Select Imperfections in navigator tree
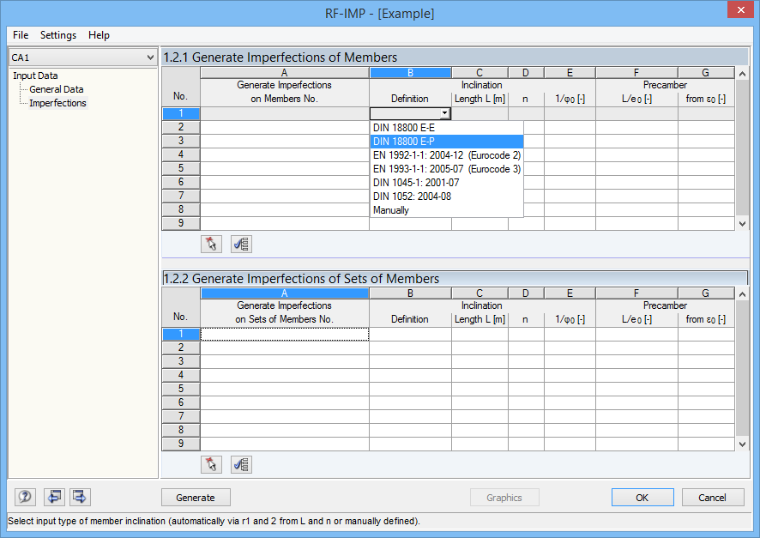Image resolution: width=760 pixels, height=538 pixels. [58, 103]
